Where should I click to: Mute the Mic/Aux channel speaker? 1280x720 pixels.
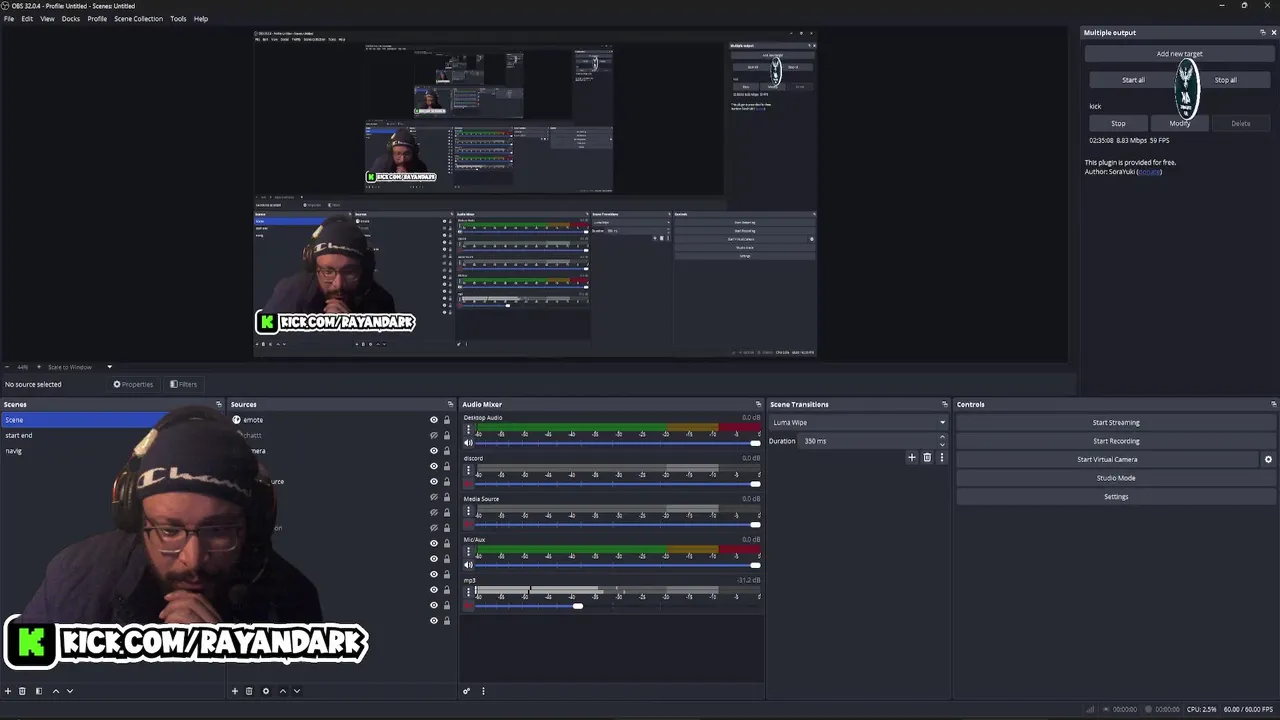(x=469, y=565)
